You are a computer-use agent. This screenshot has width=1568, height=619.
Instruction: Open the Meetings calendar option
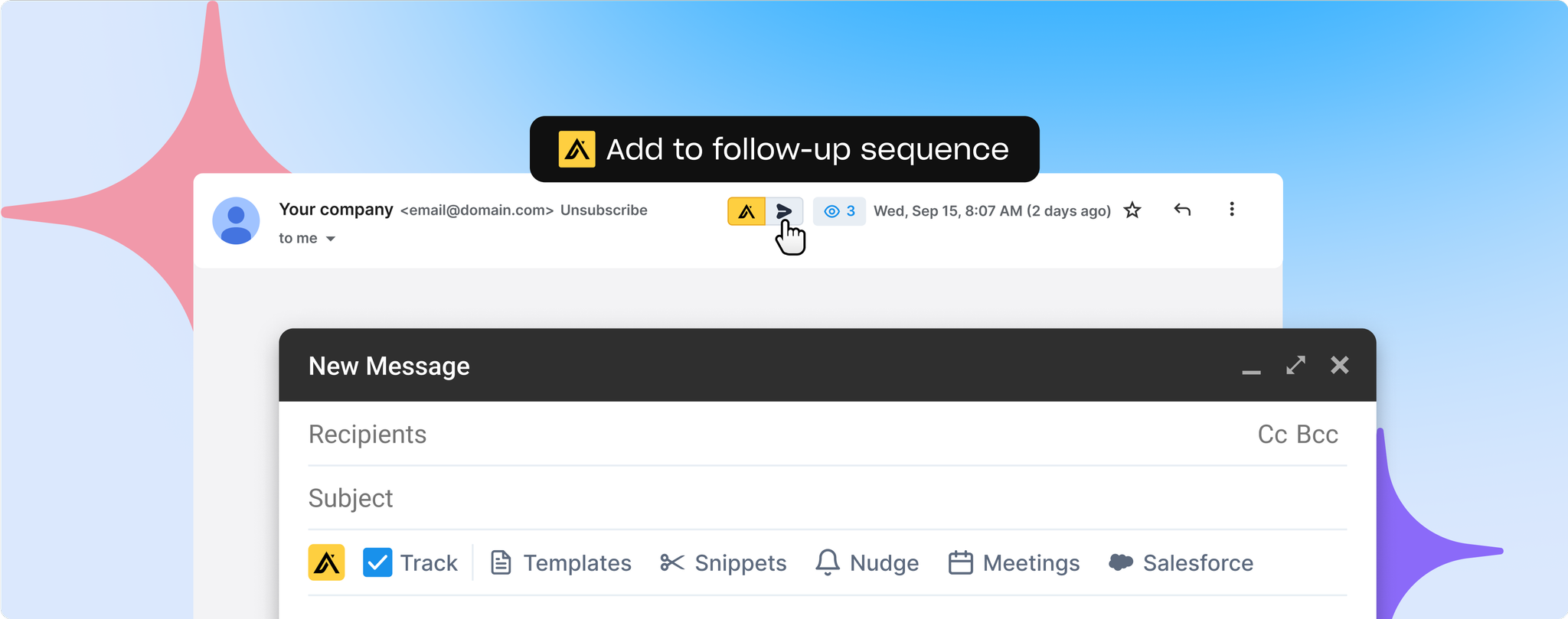click(x=1014, y=562)
